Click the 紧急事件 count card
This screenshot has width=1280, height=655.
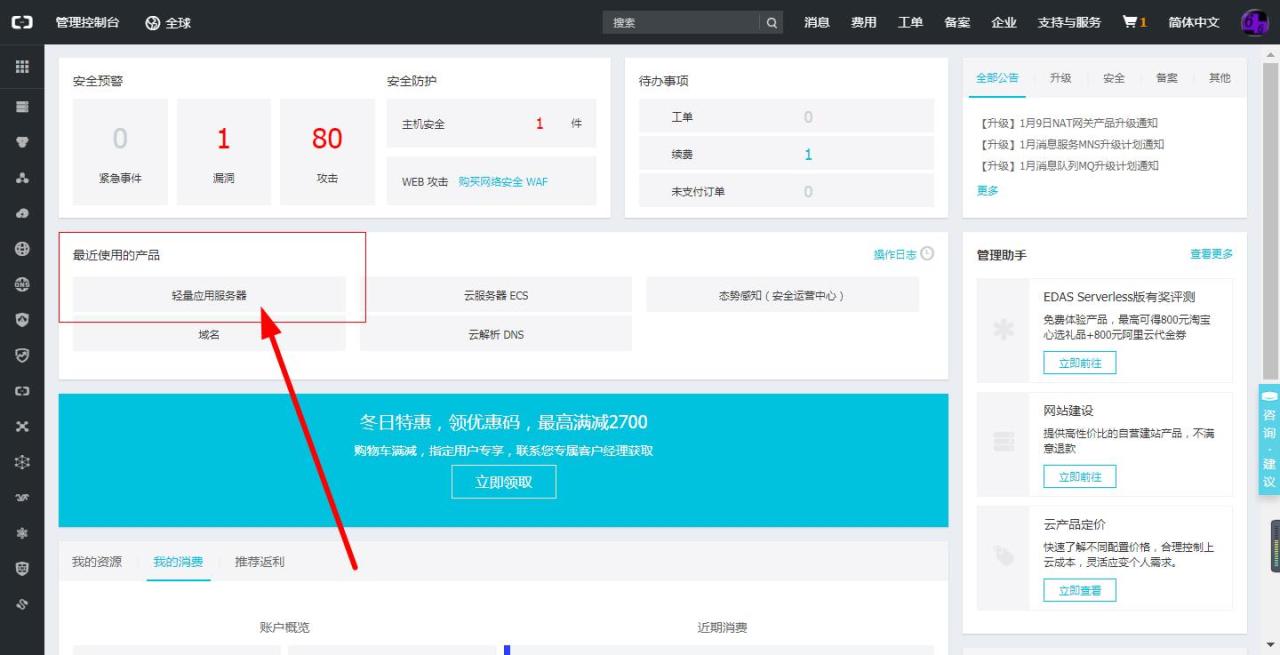click(x=120, y=151)
